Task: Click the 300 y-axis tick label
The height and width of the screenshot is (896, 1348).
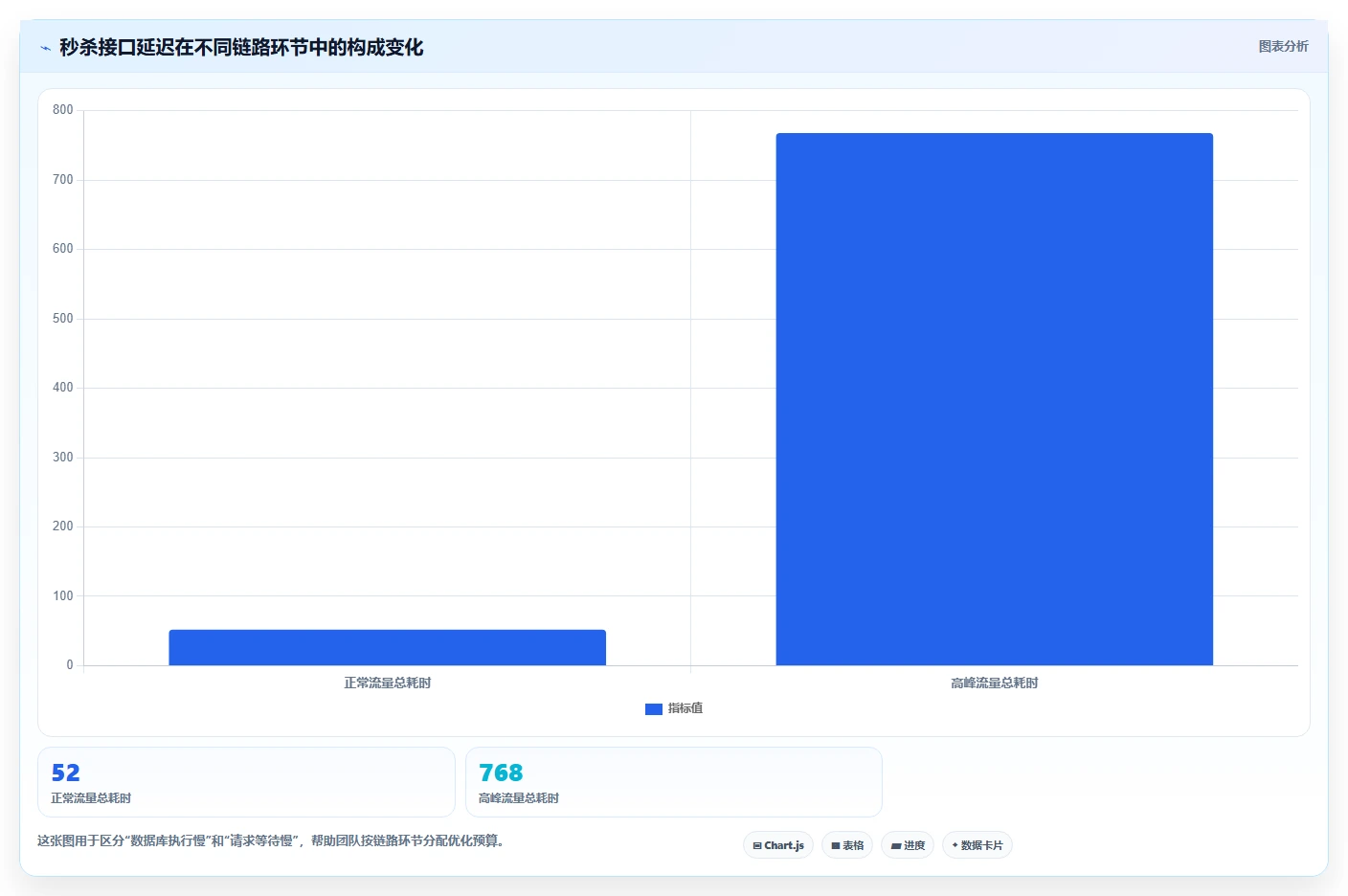Action: tap(63, 458)
